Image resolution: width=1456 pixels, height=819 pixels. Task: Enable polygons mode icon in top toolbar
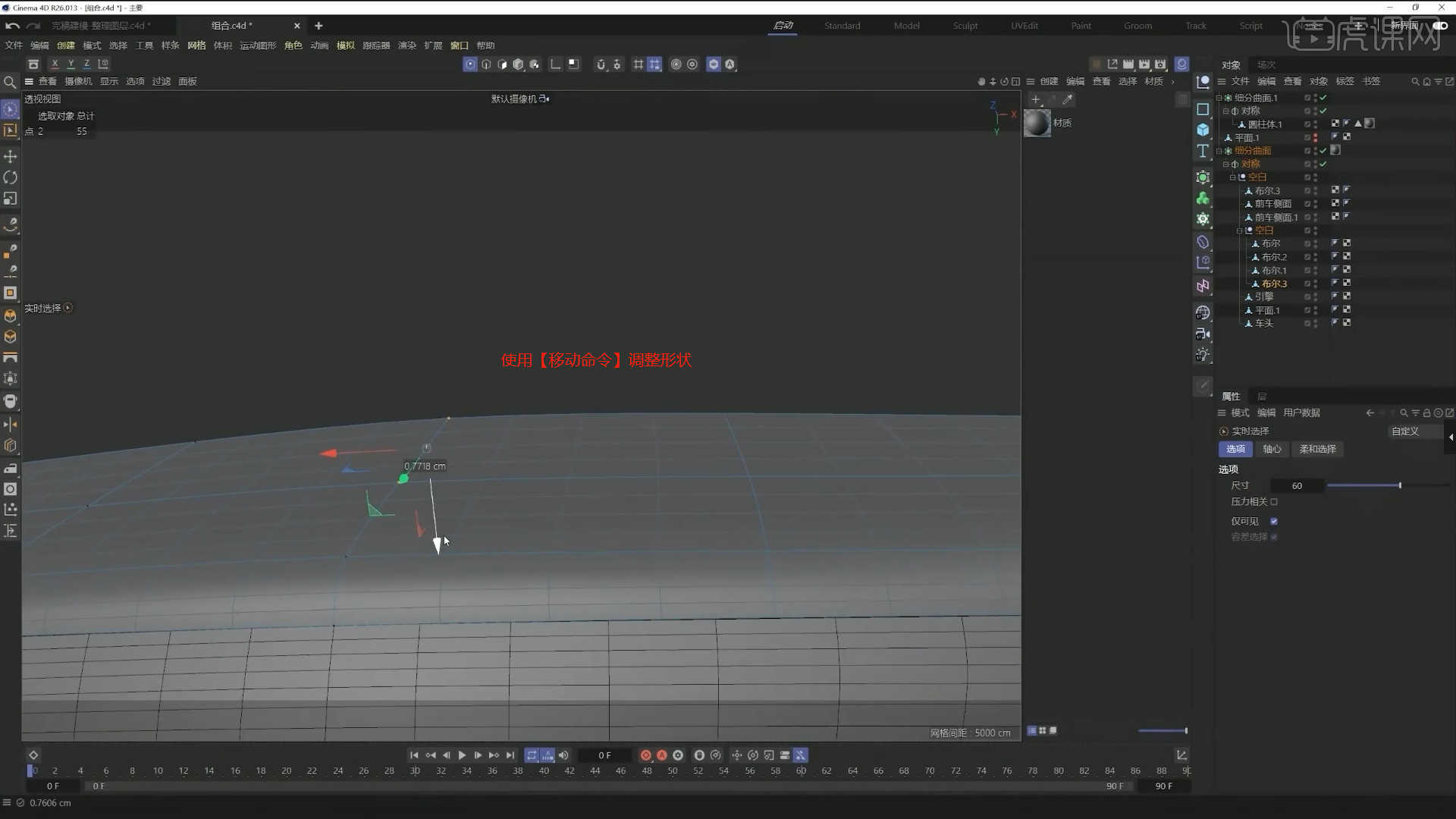point(502,64)
